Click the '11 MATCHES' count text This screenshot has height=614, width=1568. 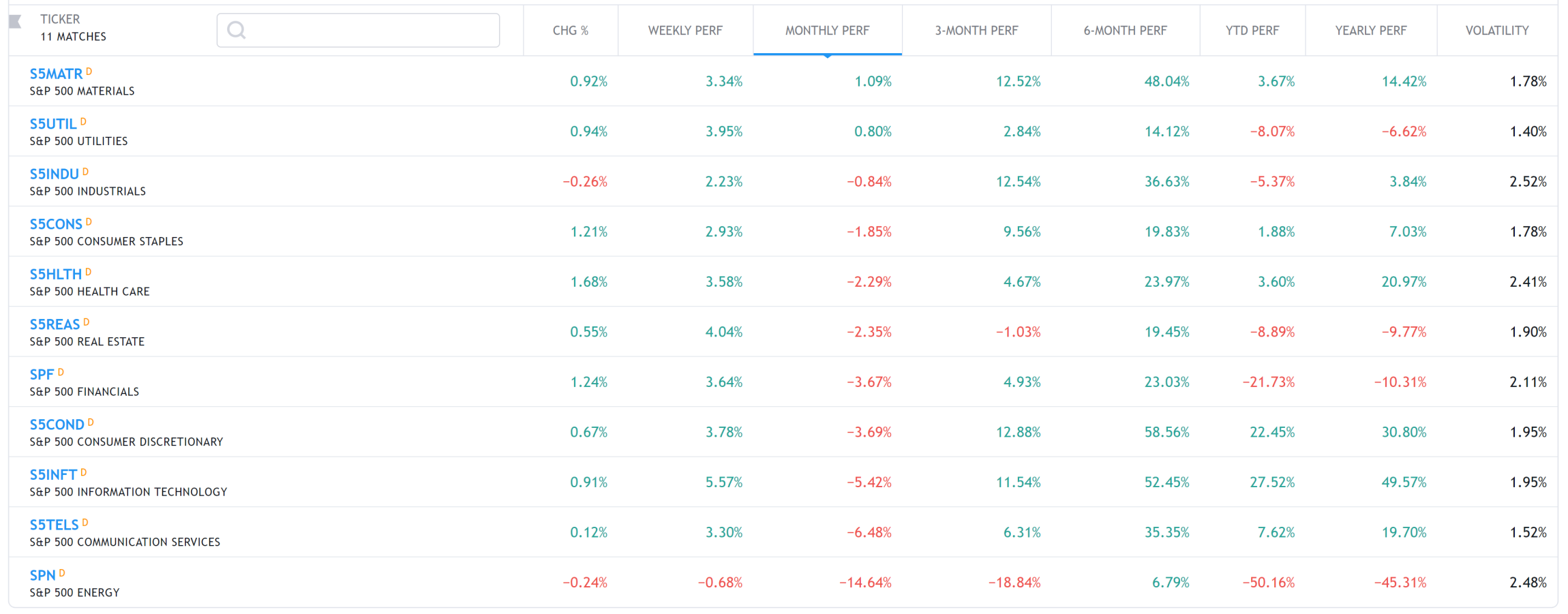(x=73, y=37)
